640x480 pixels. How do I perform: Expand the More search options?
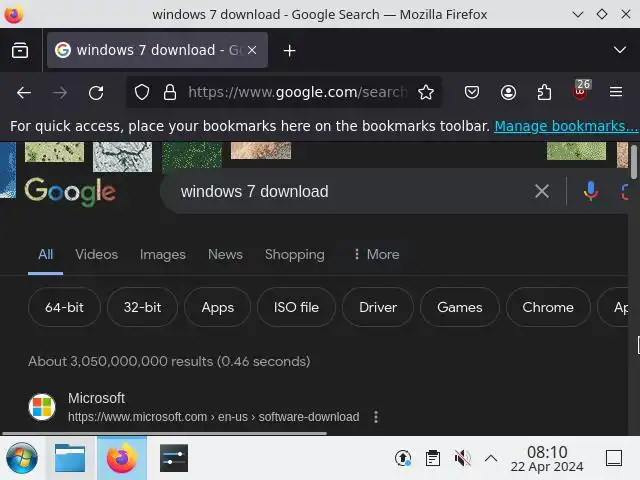(x=376, y=255)
